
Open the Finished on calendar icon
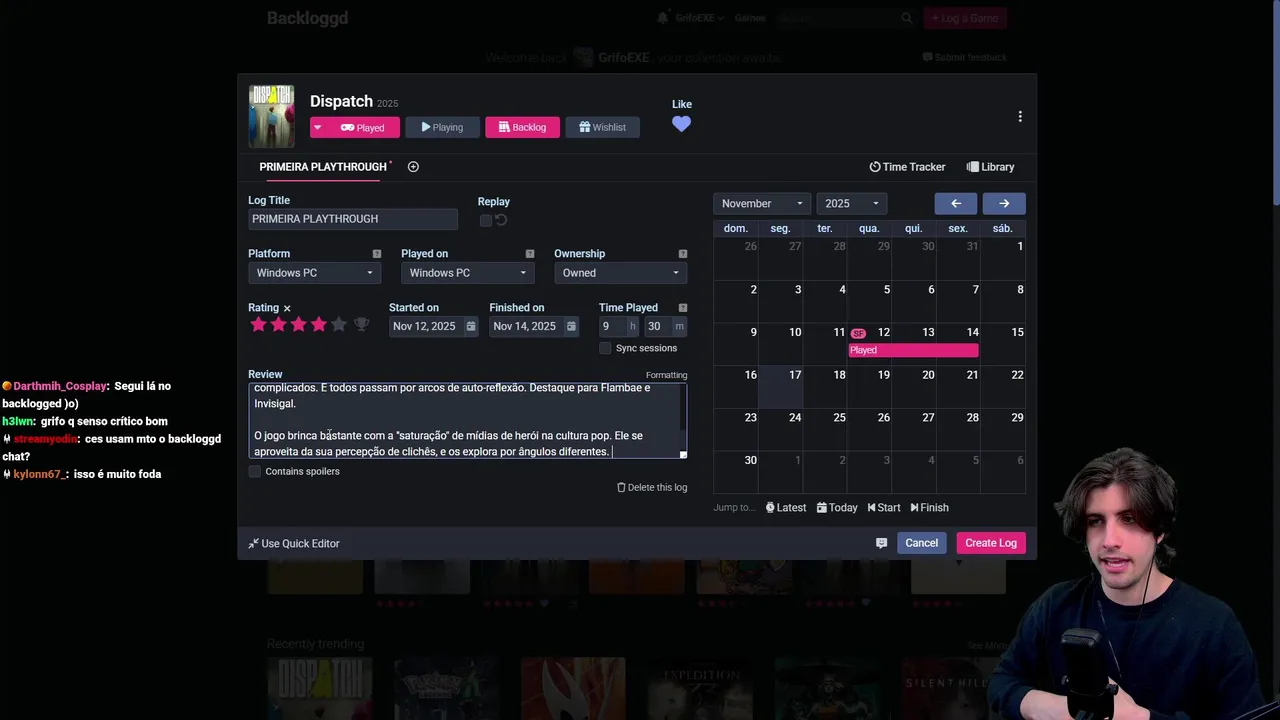[x=571, y=326]
